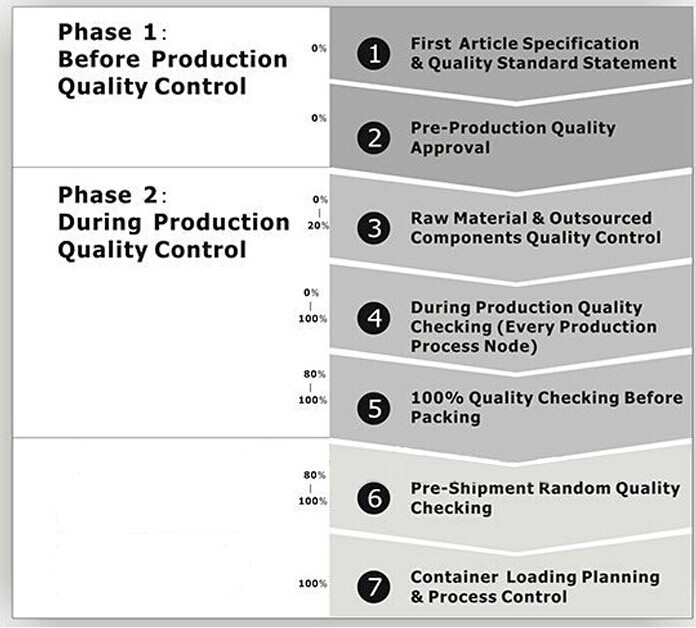Select the number 3 circle icon
The height and width of the screenshot is (628, 696).
pyautogui.click(x=374, y=229)
